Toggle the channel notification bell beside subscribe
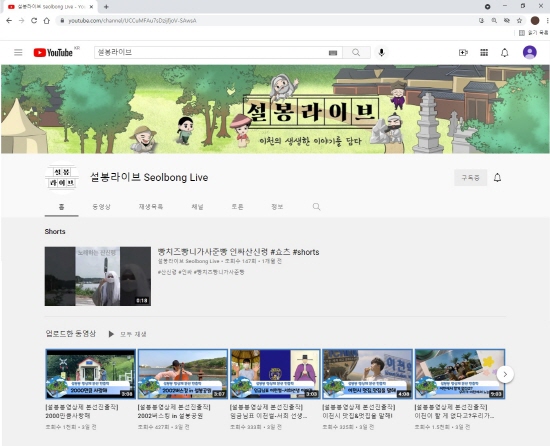Image resolution: width=550 pixels, height=446 pixels. tap(497, 177)
